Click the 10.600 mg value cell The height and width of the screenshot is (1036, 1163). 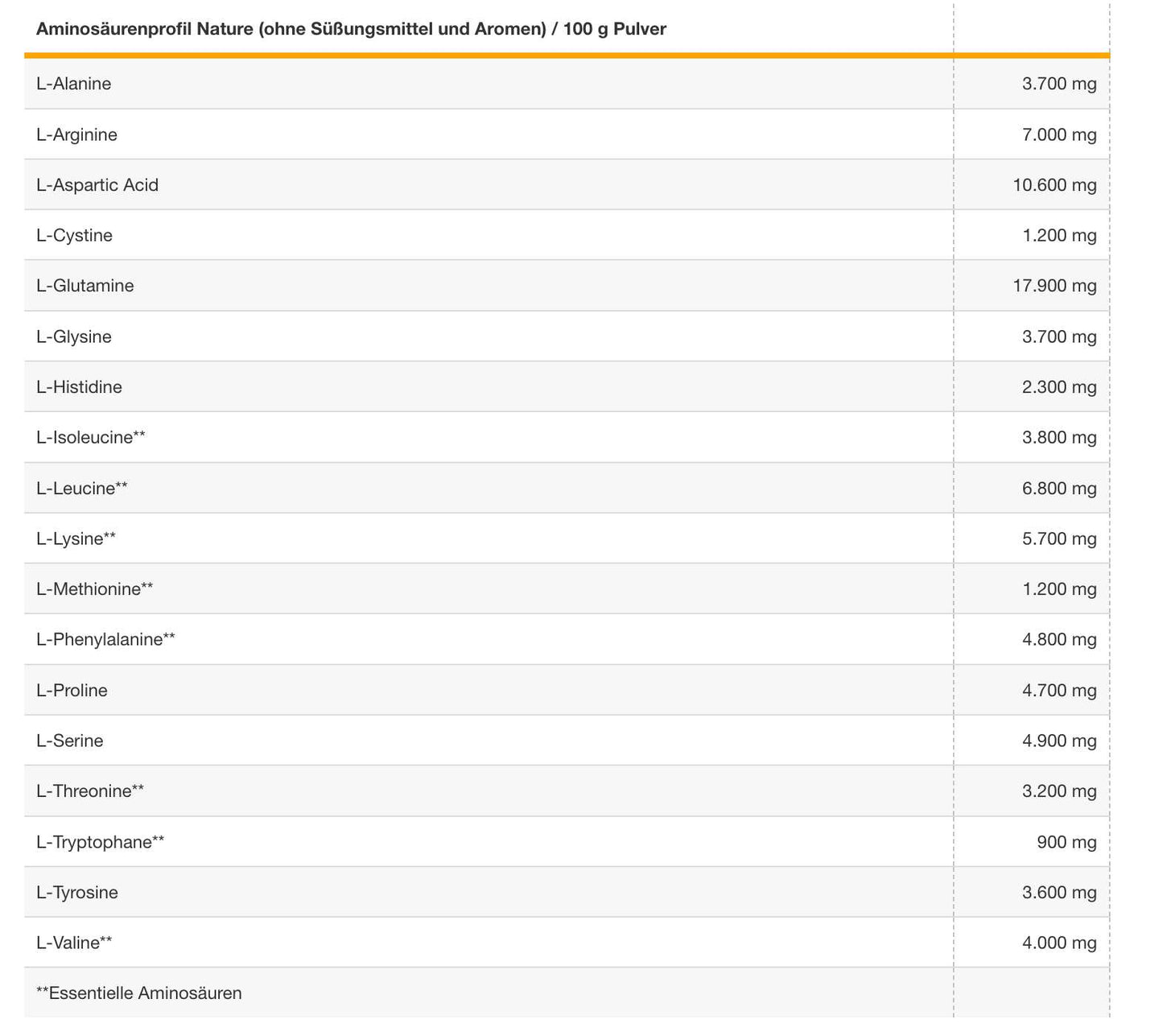1054,185
